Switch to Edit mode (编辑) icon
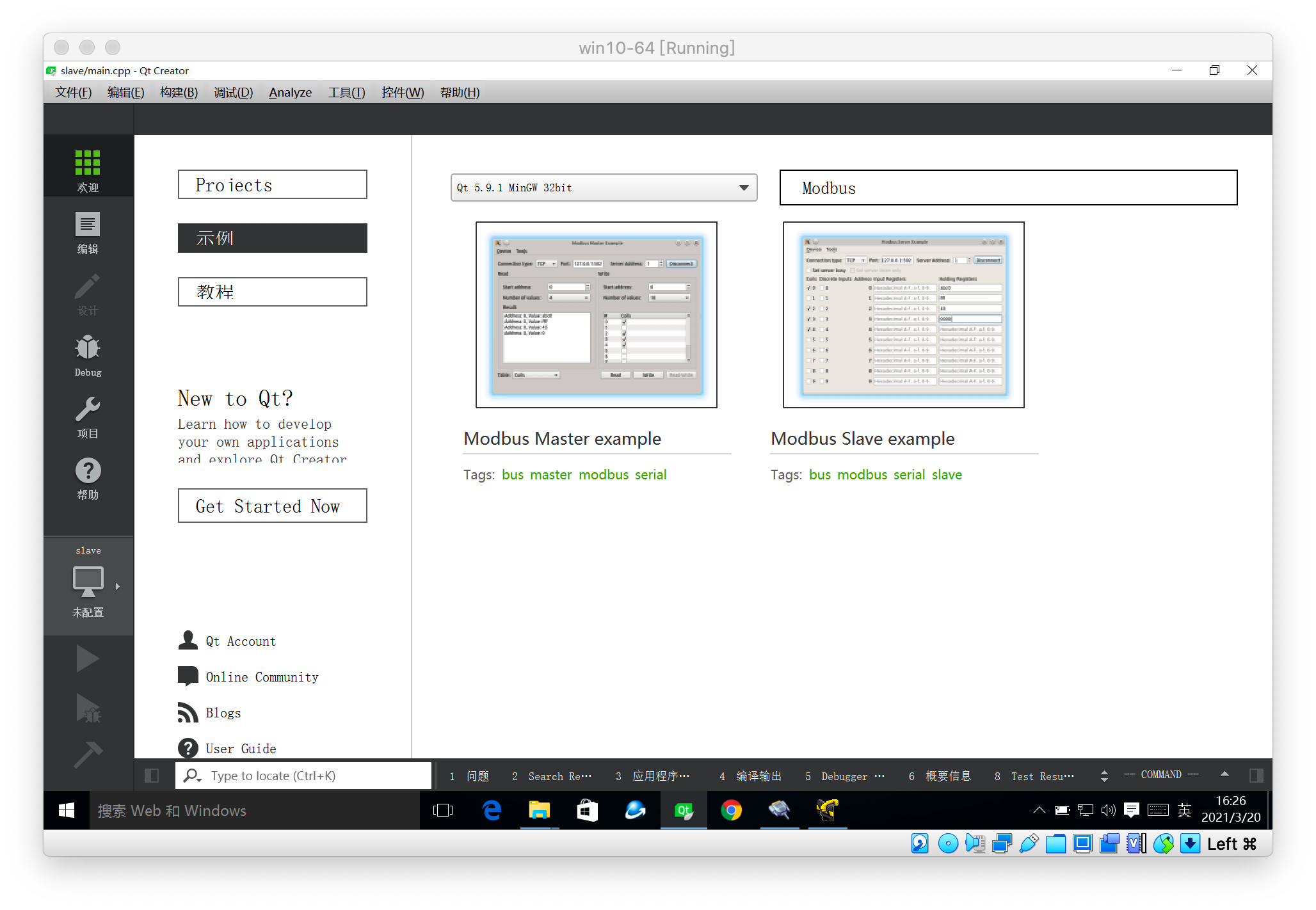 [88, 225]
